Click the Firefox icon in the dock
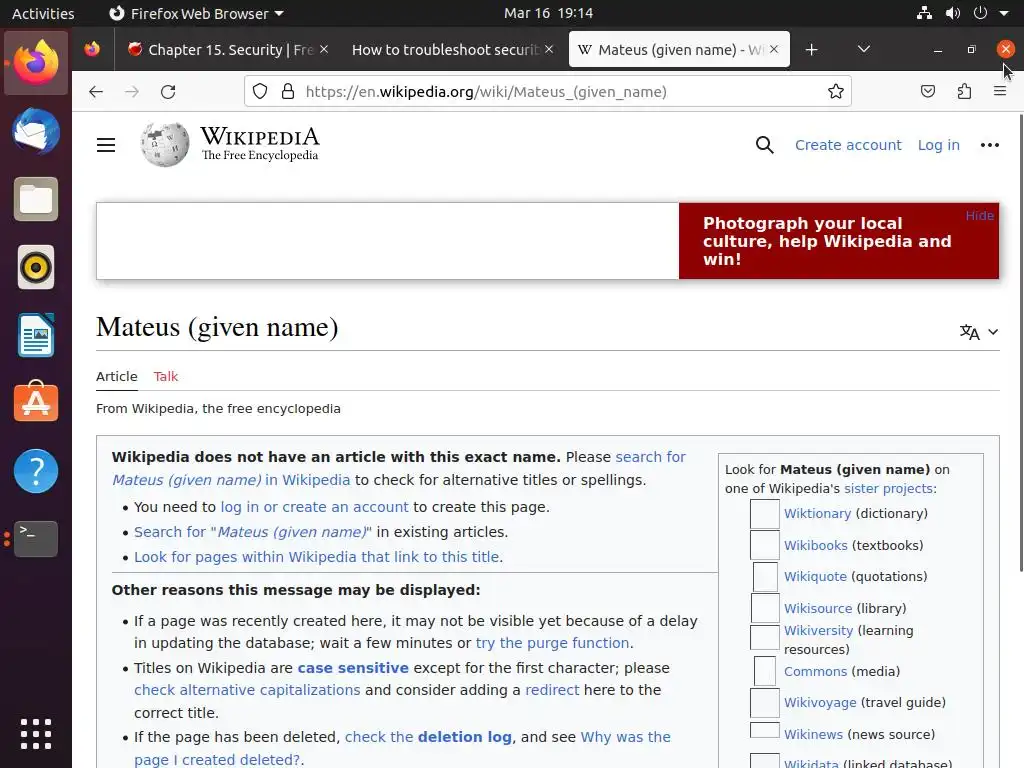This screenshot has height=768, width=1024. tap(36, 63)
